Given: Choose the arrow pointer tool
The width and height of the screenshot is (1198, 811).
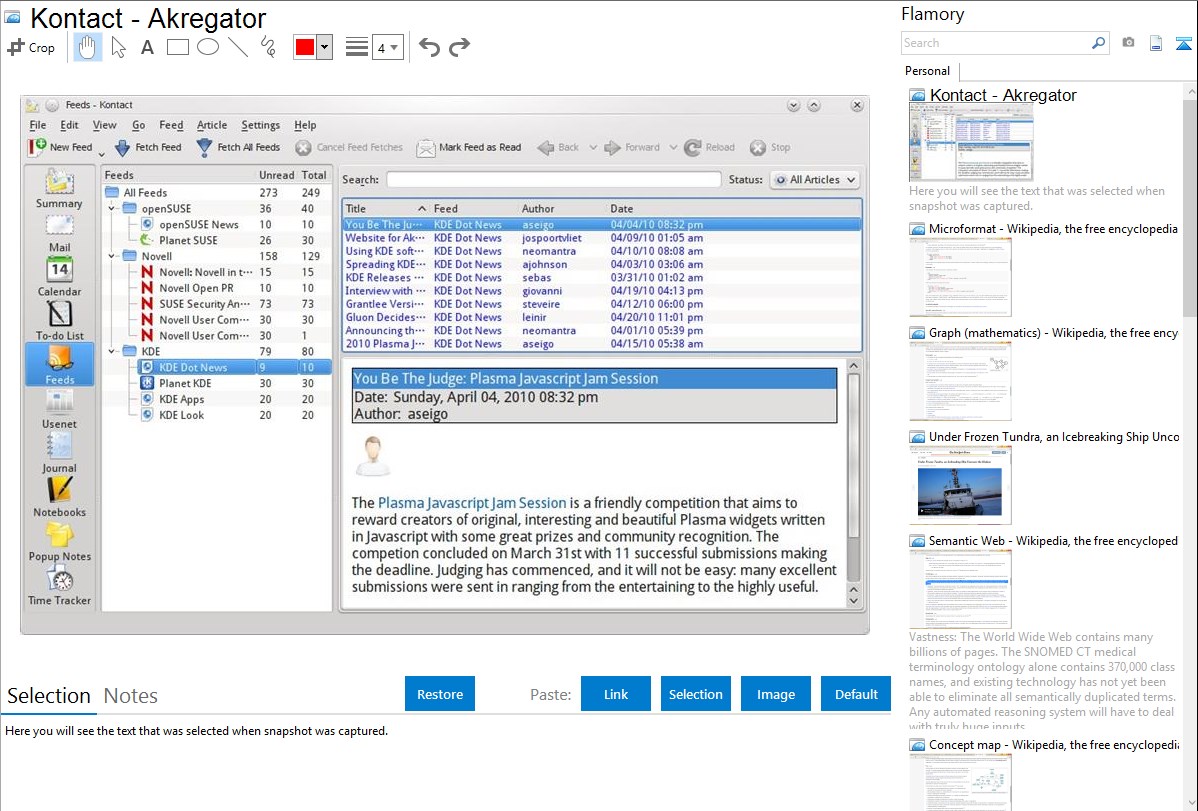Looking at the screenshot, I should [x=118, y=47].
